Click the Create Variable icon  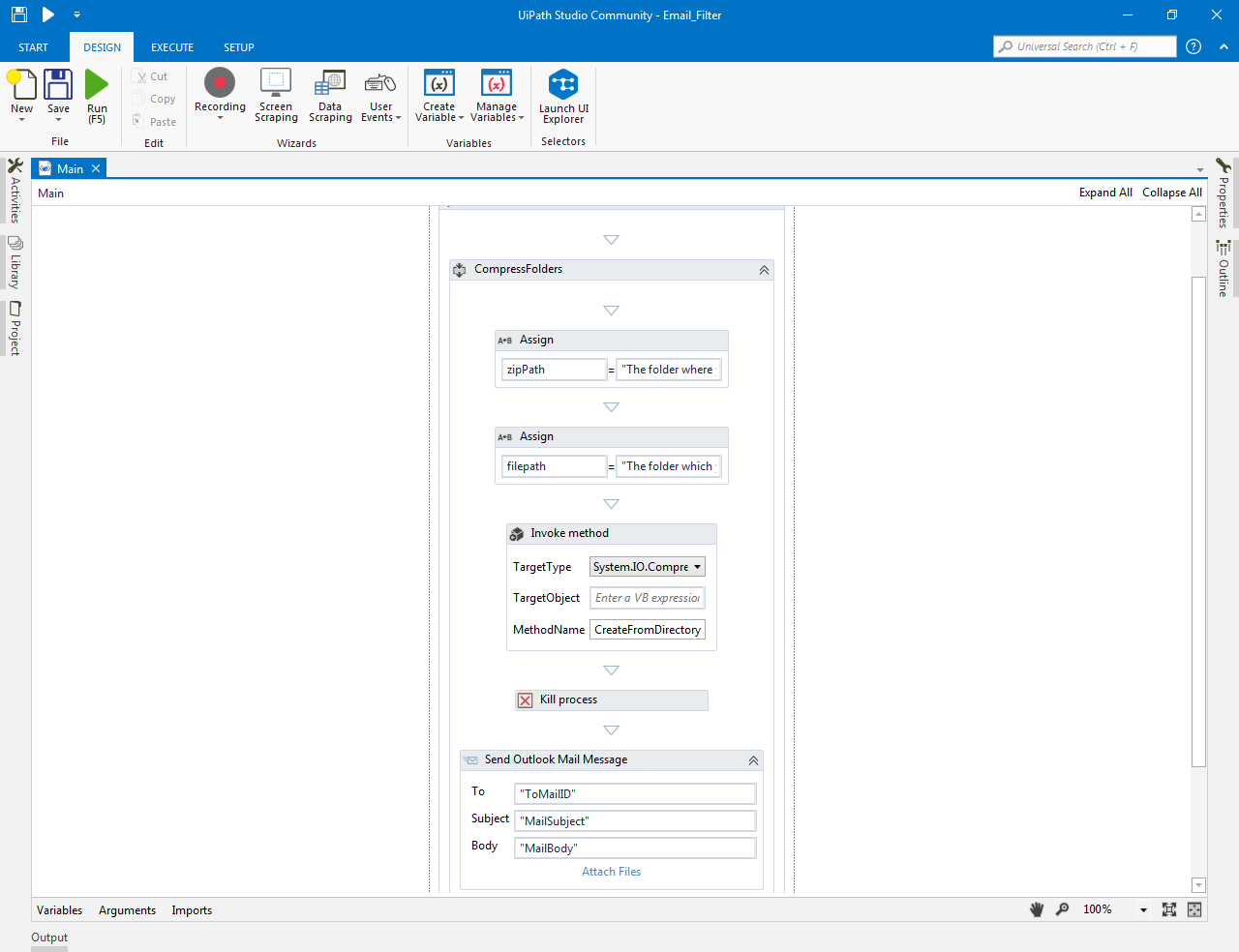pos(439,83)
